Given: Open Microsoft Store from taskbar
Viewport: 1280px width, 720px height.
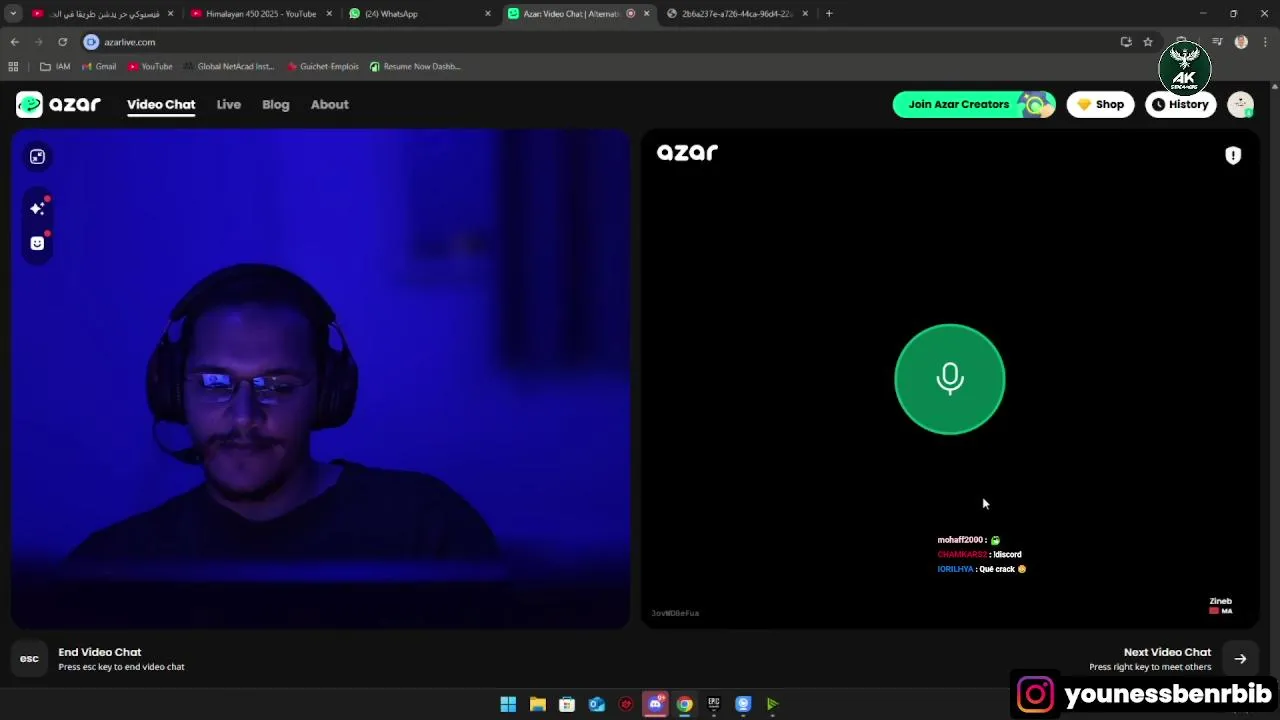Looking at the screenshot, I should pyautogui.click(x=567, y=704).
